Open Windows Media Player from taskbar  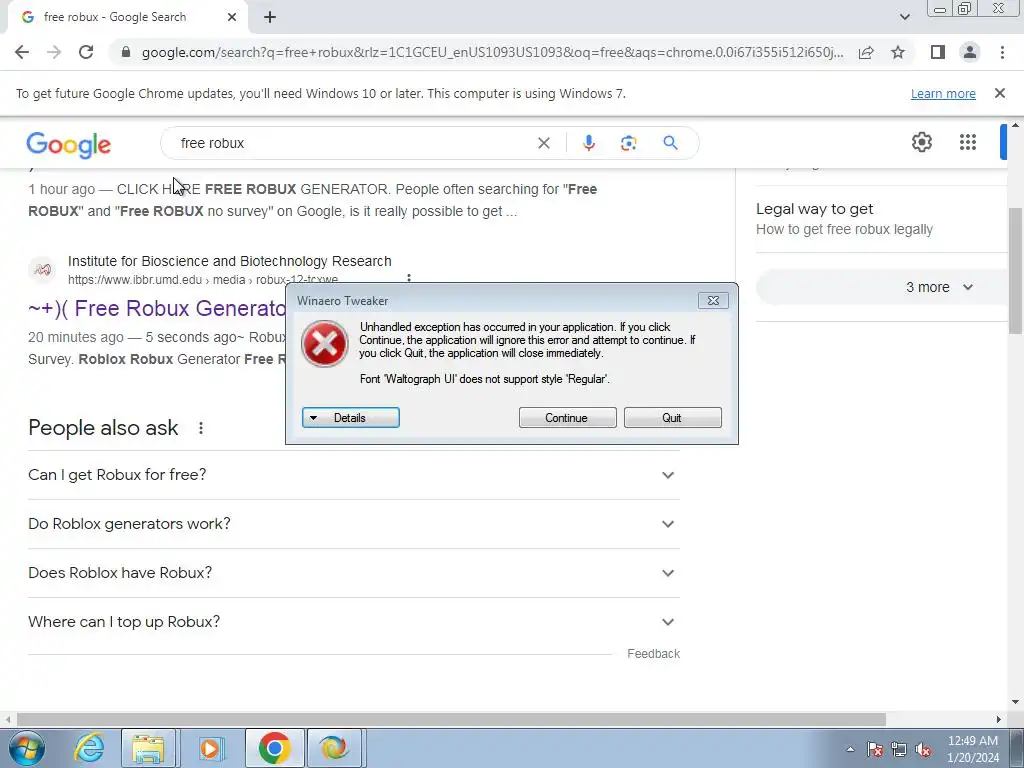211,748
